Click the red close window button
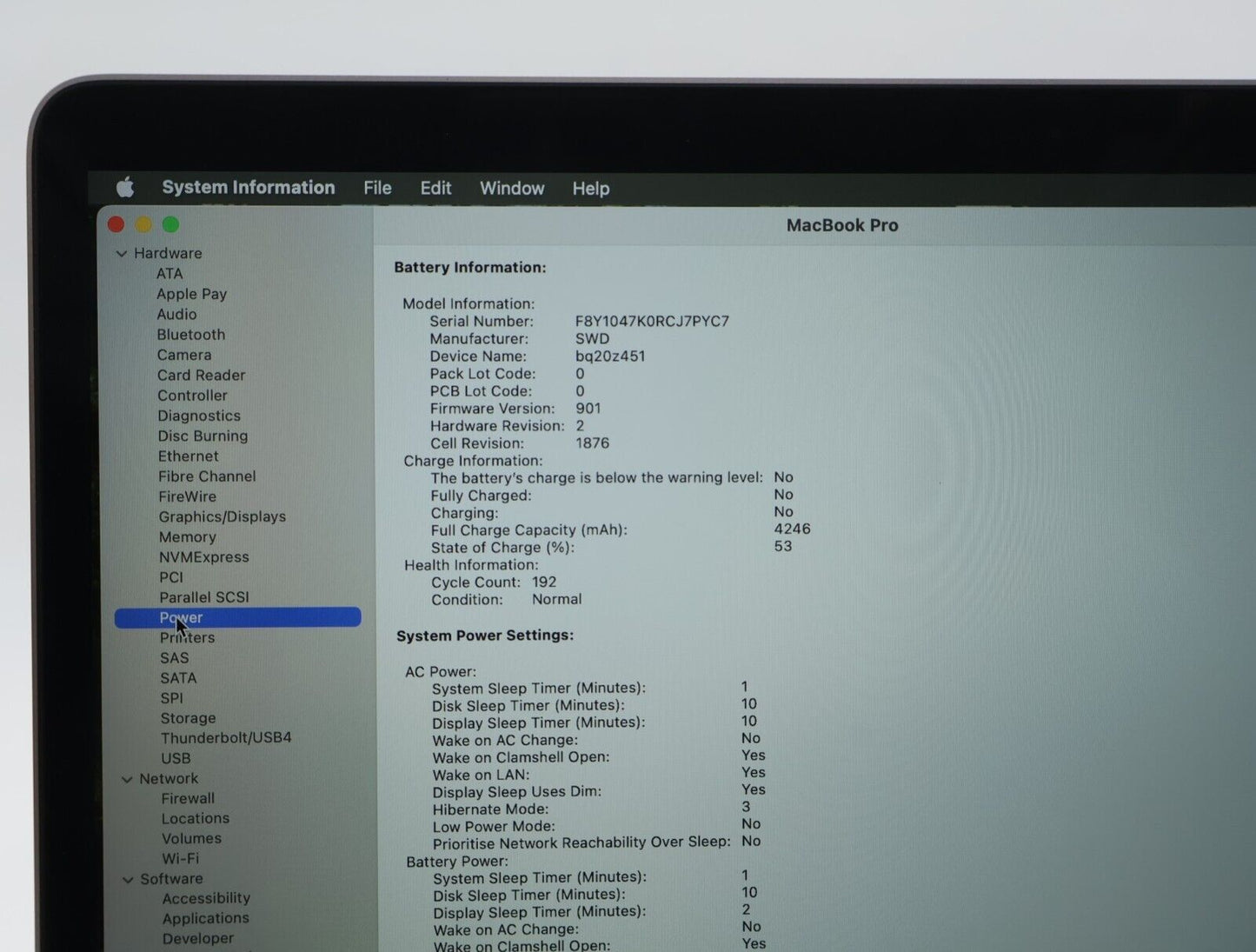 [x=116, y=224]
